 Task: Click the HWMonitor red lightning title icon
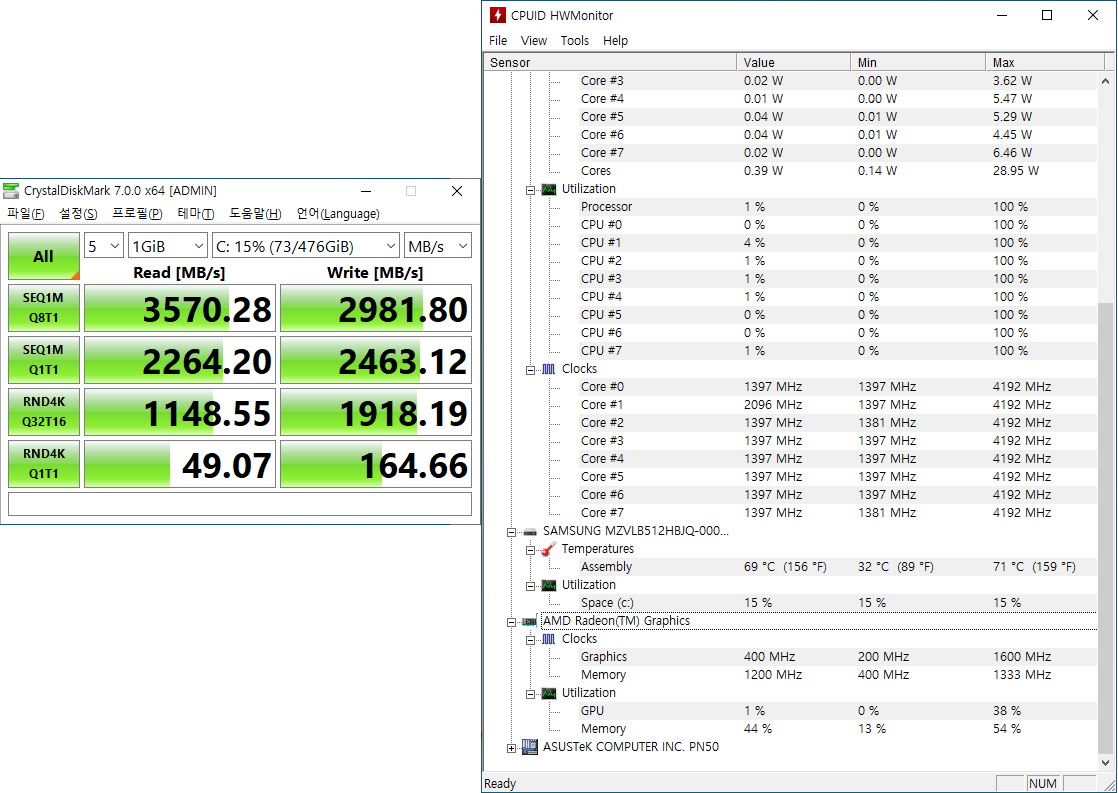[x=498, y=15]
